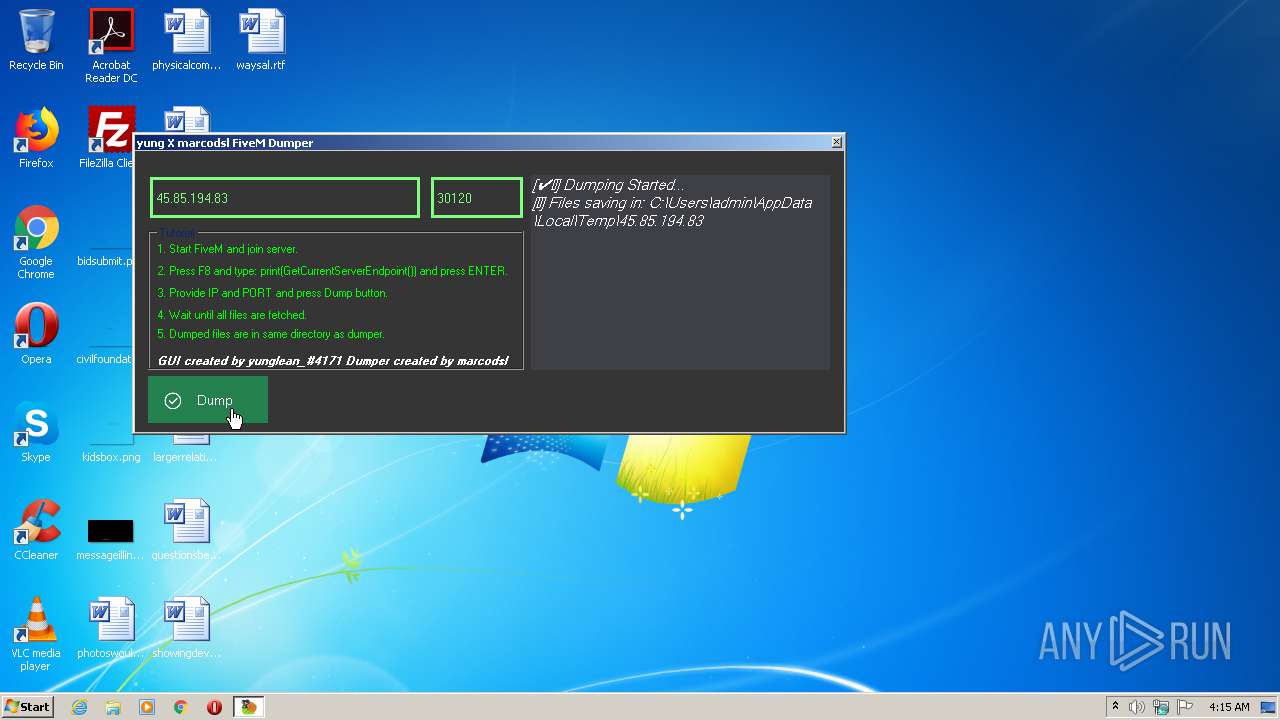Open the Firefox desktop icon
This screenshot has height=720, width=1280.
[x=36, y=139]
